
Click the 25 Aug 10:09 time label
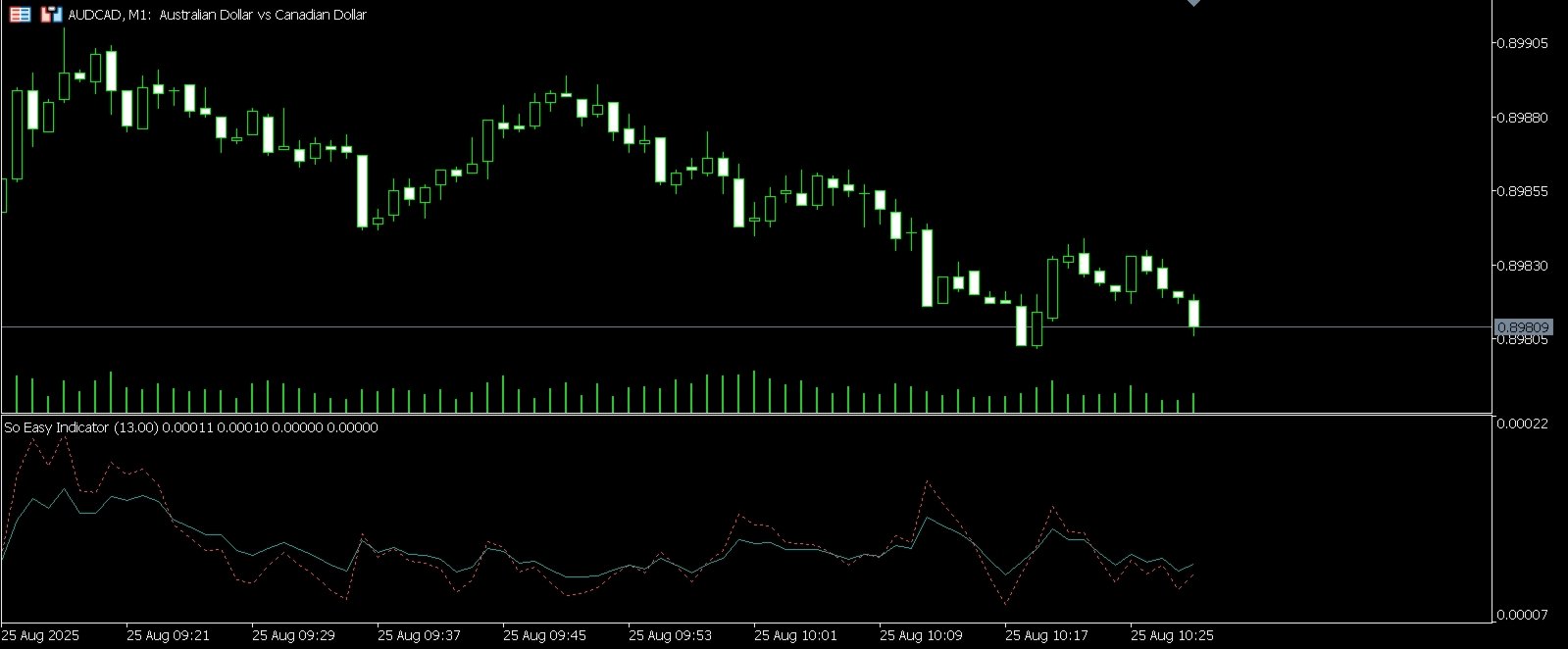tap(921, 635)
